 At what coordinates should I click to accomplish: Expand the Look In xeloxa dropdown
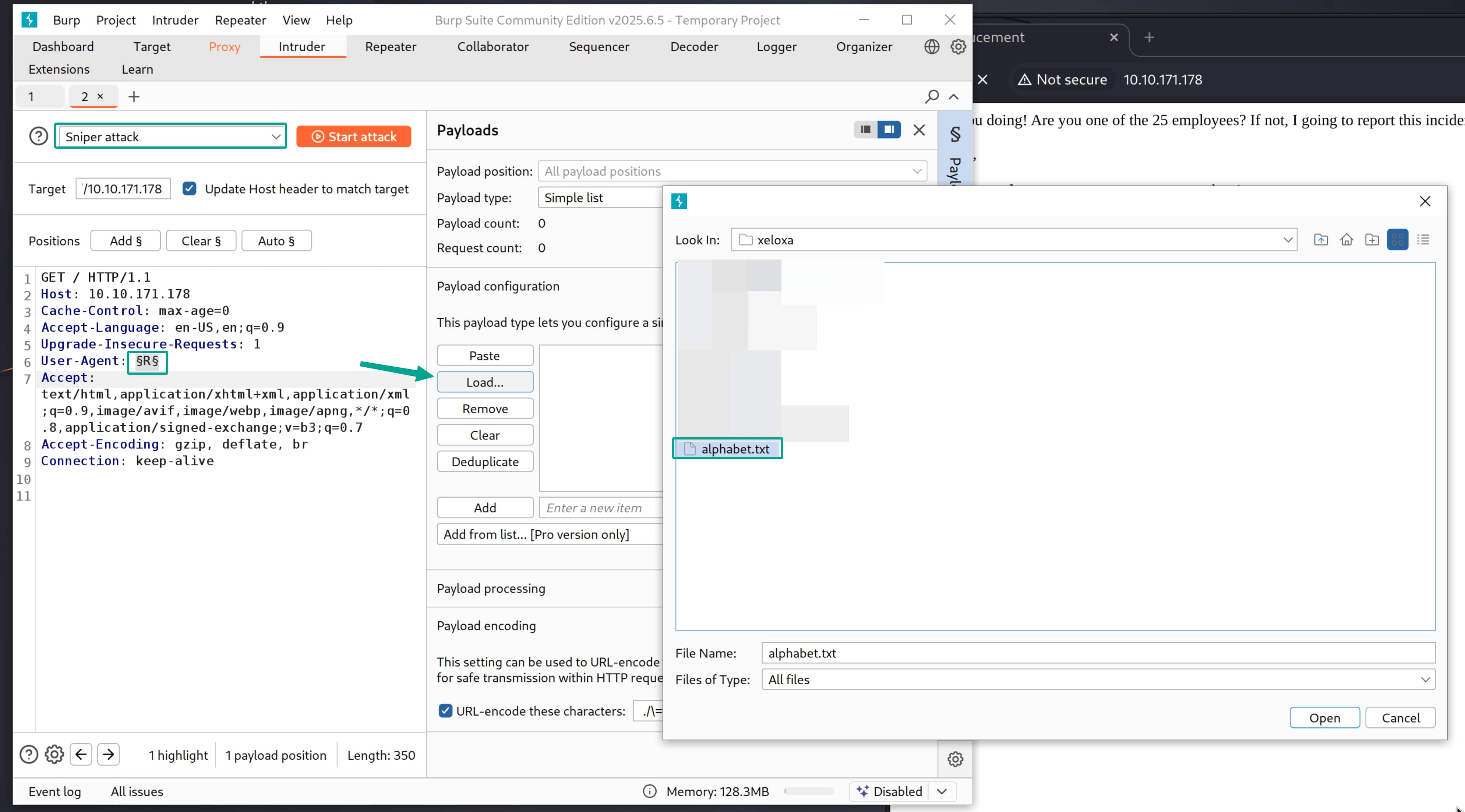click(x=1288, y=240)
